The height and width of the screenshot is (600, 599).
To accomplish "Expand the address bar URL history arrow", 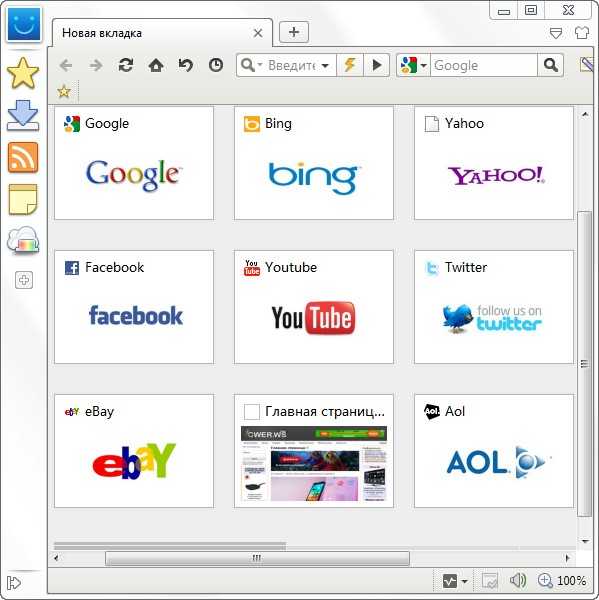I will tap(325, 65).
